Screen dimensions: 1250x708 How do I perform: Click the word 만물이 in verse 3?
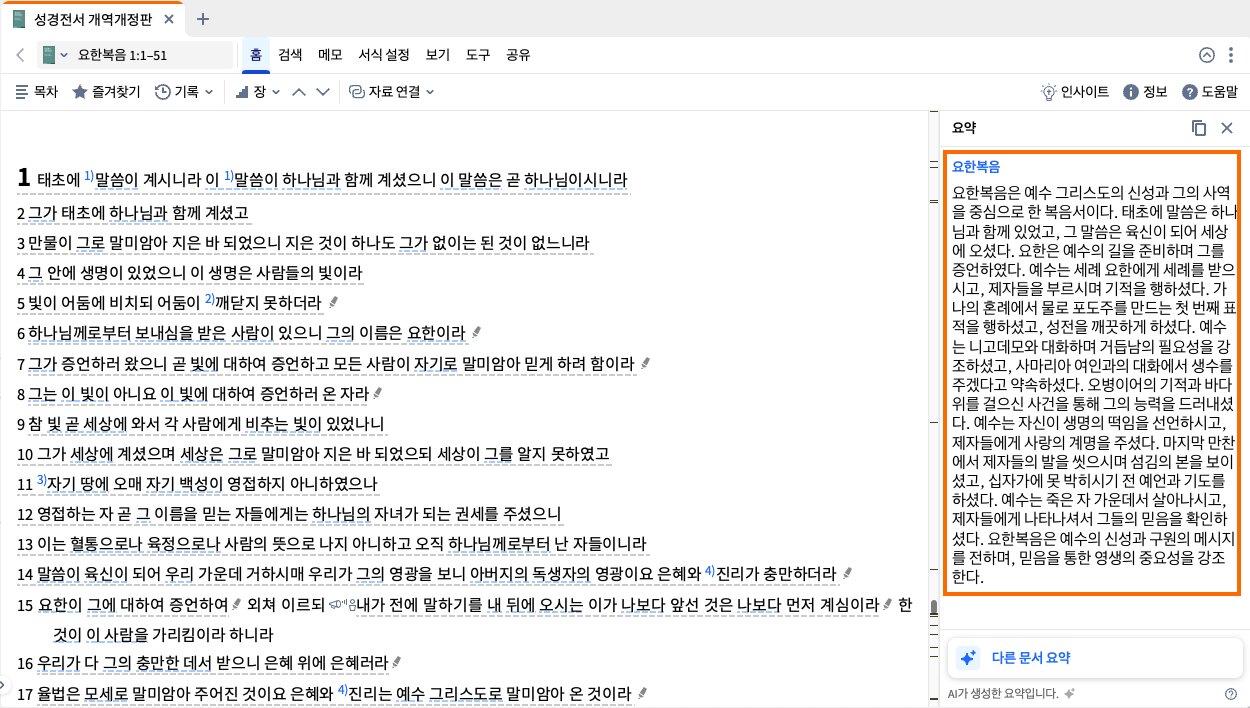tap(49, 243)
